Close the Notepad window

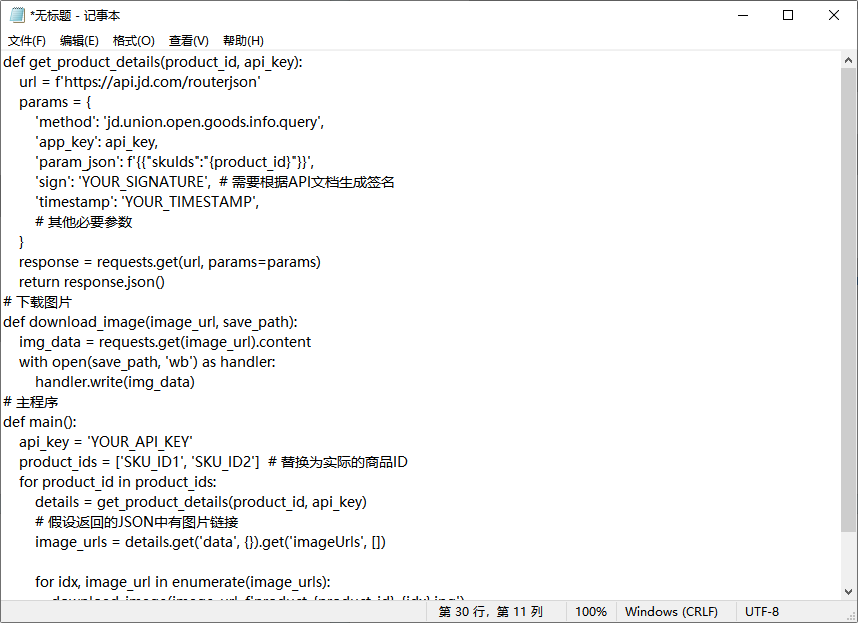(x=834, y=15)
